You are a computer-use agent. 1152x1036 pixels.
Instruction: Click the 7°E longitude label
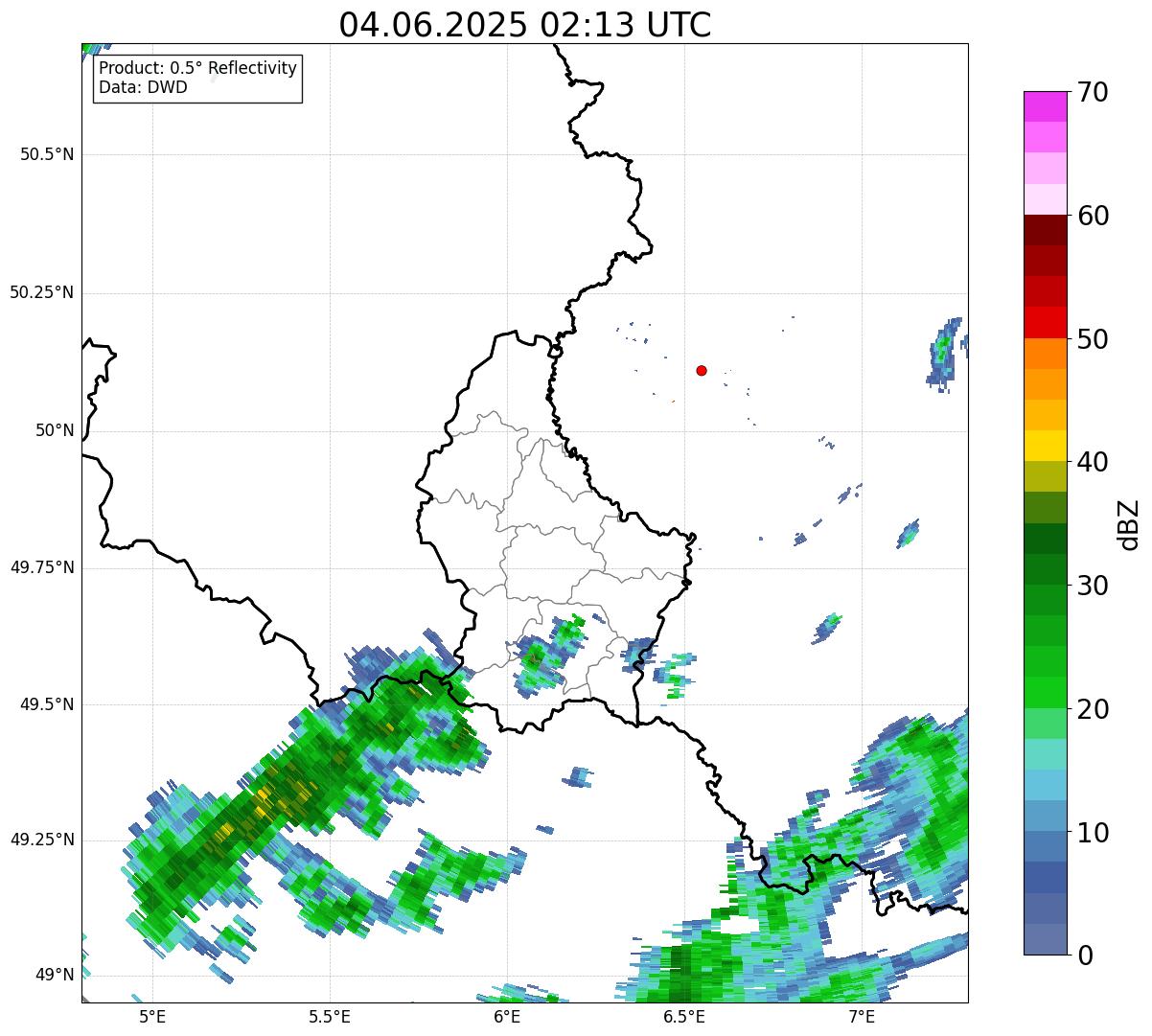click(x=862, y=1016)
